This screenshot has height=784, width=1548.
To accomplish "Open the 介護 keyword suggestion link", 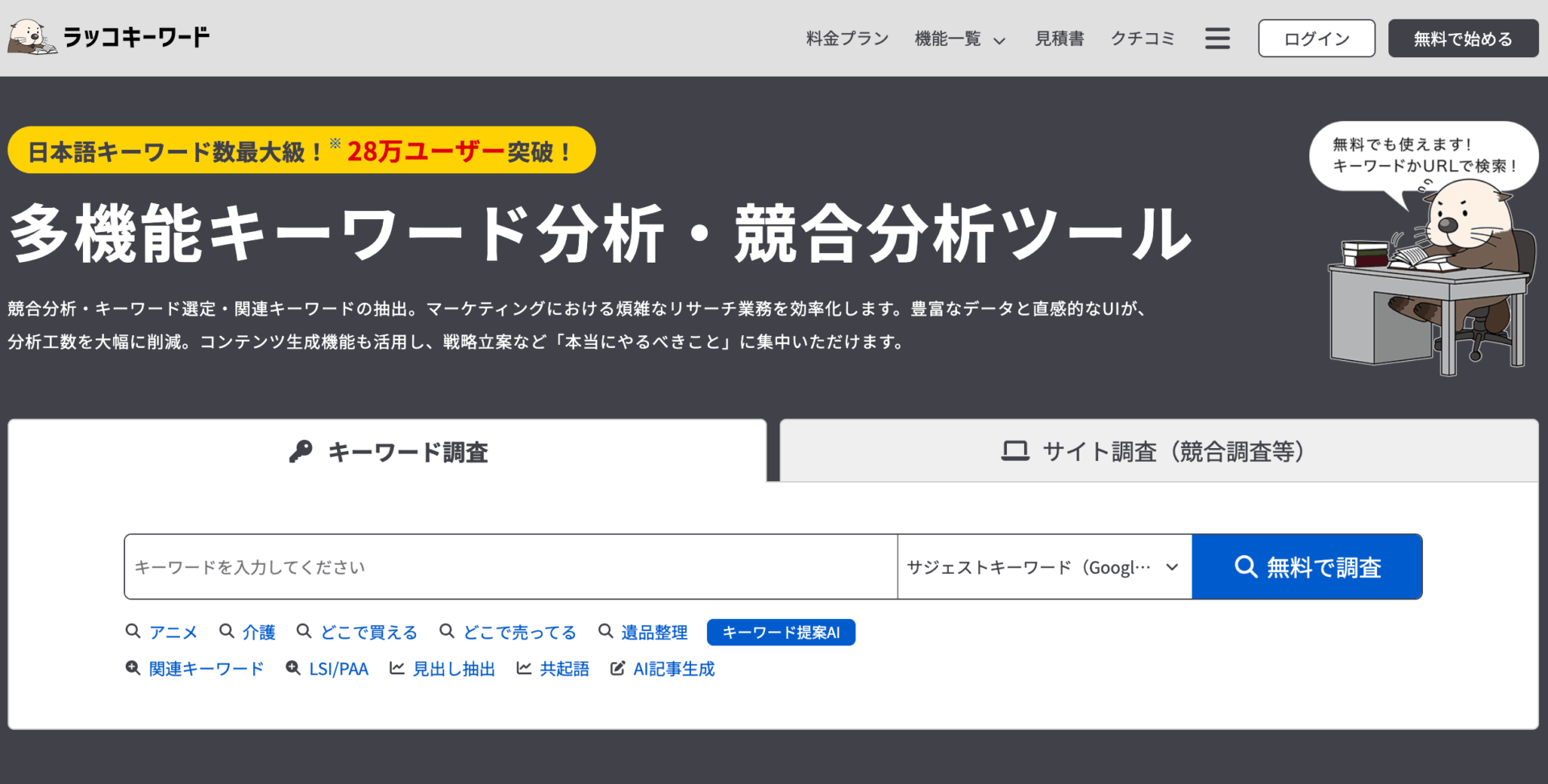I will pos(260,632).
